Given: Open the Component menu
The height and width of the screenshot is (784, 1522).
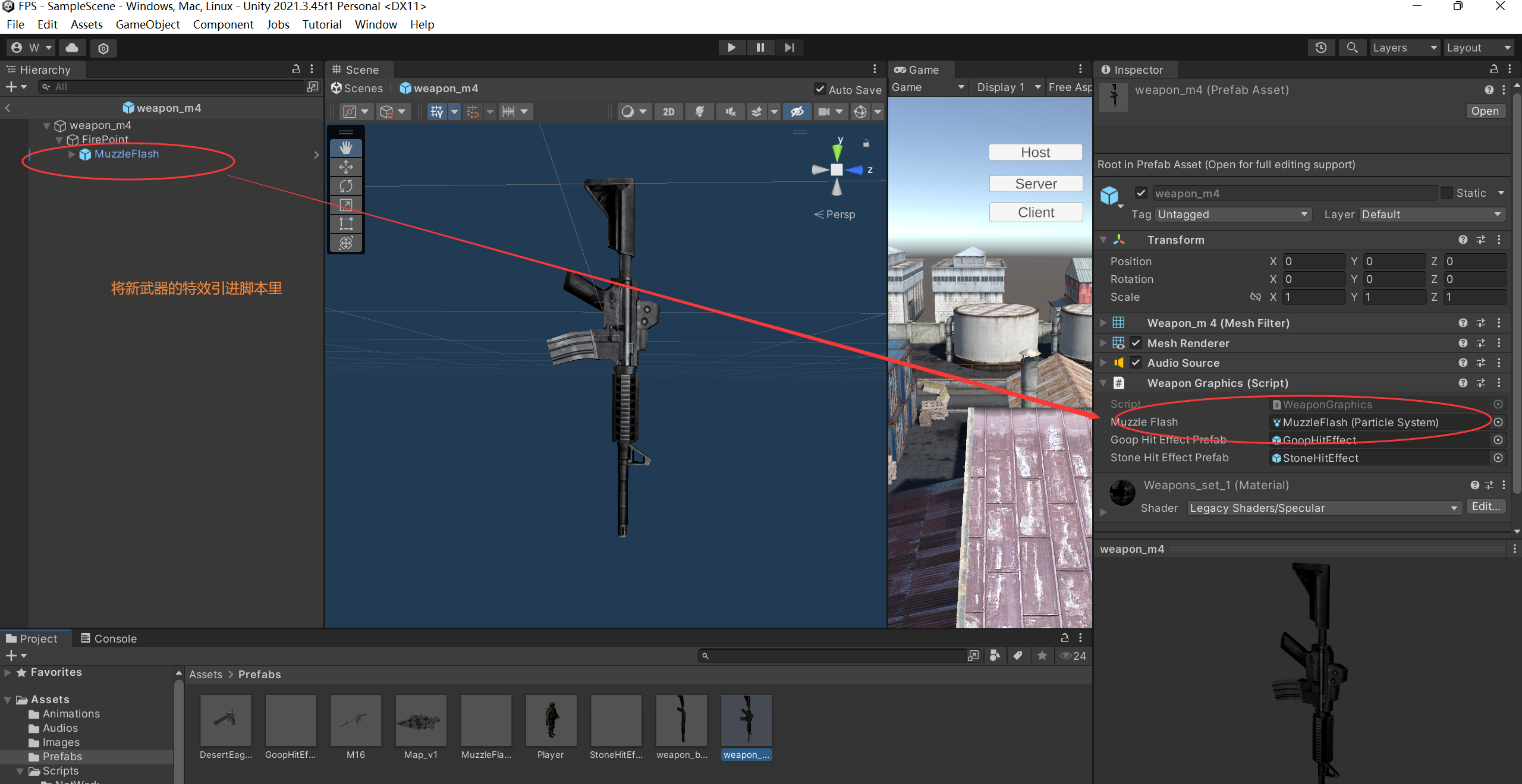Looking at the screenshot, I should click(x=223, y=24).
